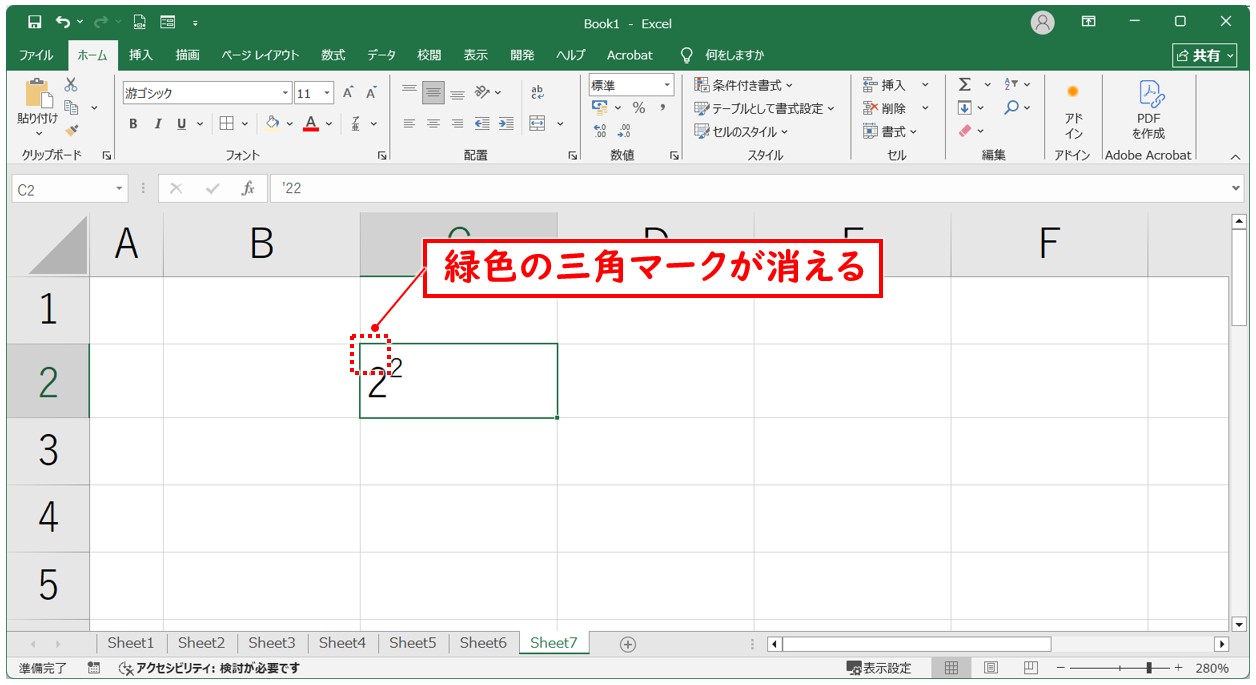The image size is (1256, 685).
Task: Toggle bold formatting
Action: tap(133, 124)
